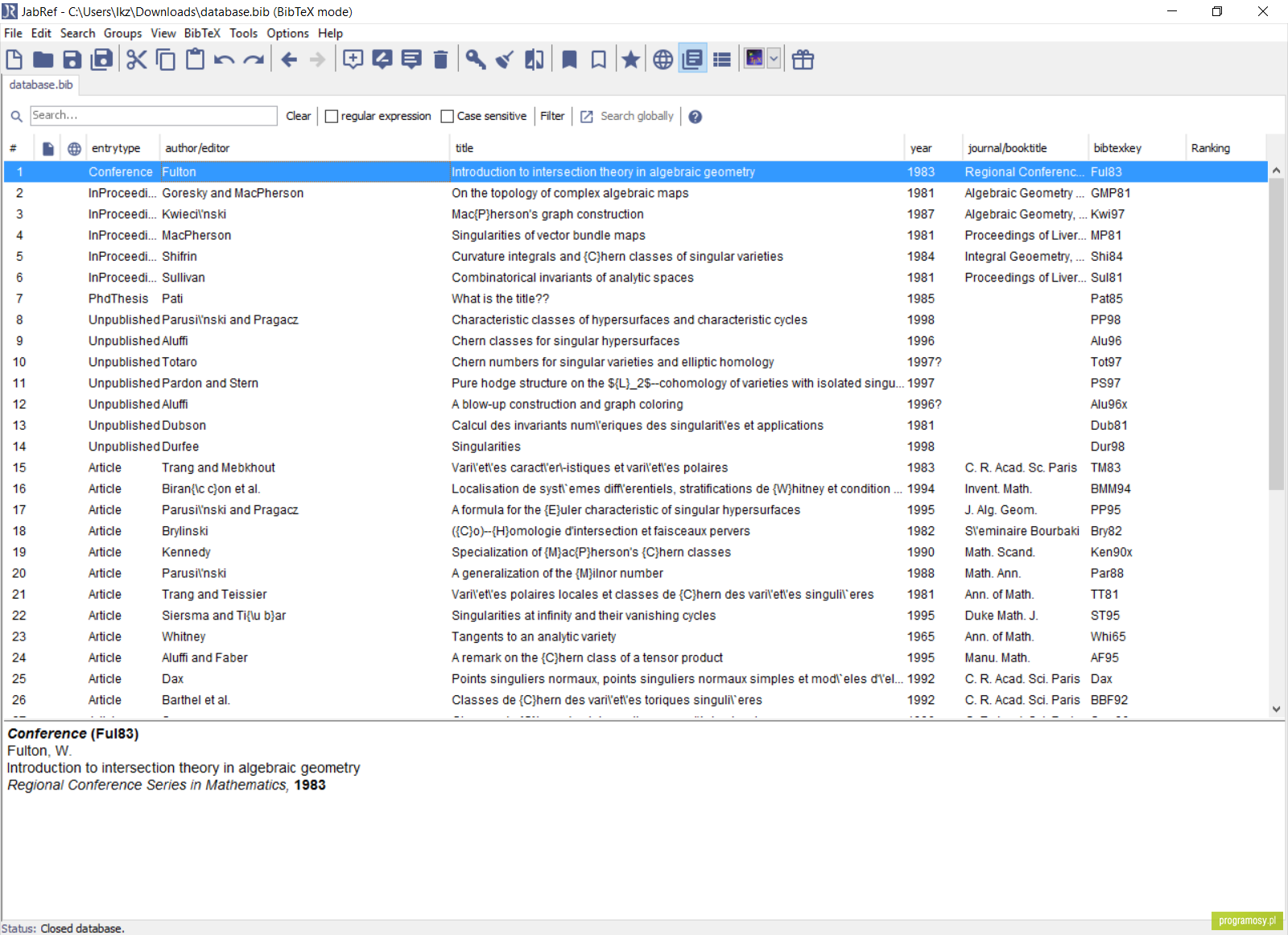
Task: Open the Help menu
Action: tap(330, 33)
